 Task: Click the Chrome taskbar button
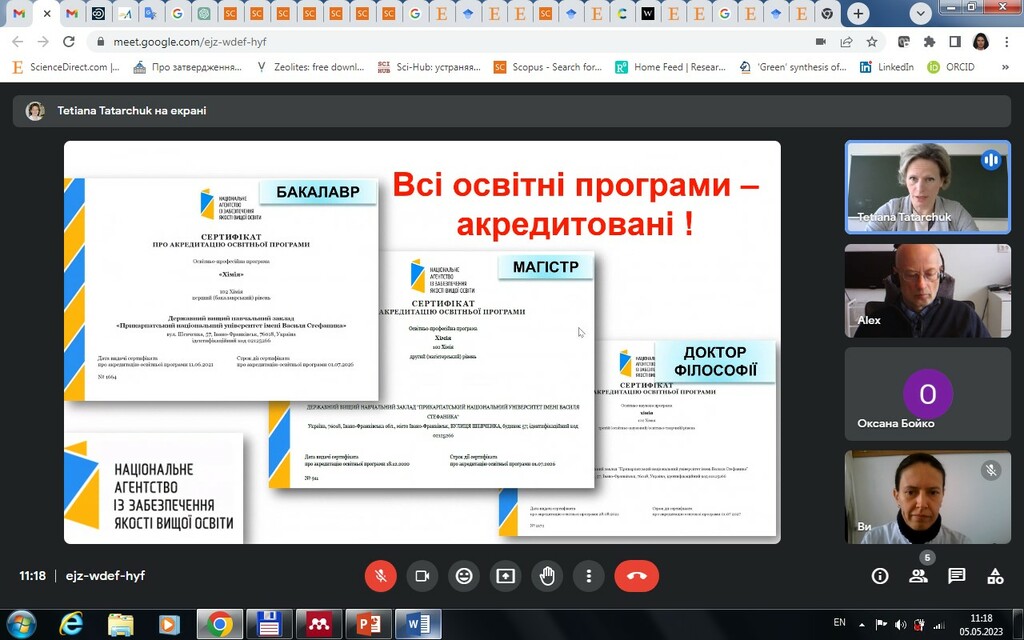pos(219,625)
